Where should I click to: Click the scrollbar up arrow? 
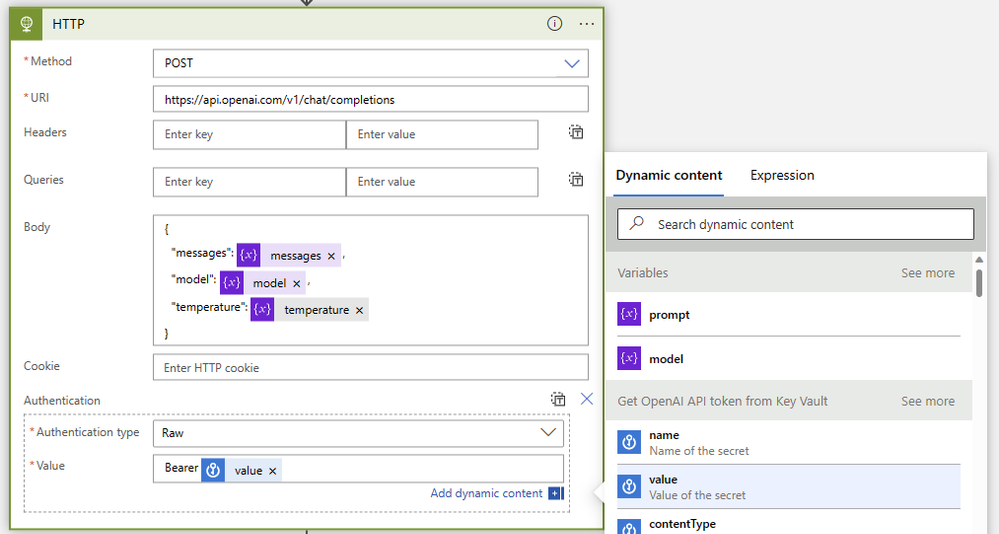tap(979, 259)
